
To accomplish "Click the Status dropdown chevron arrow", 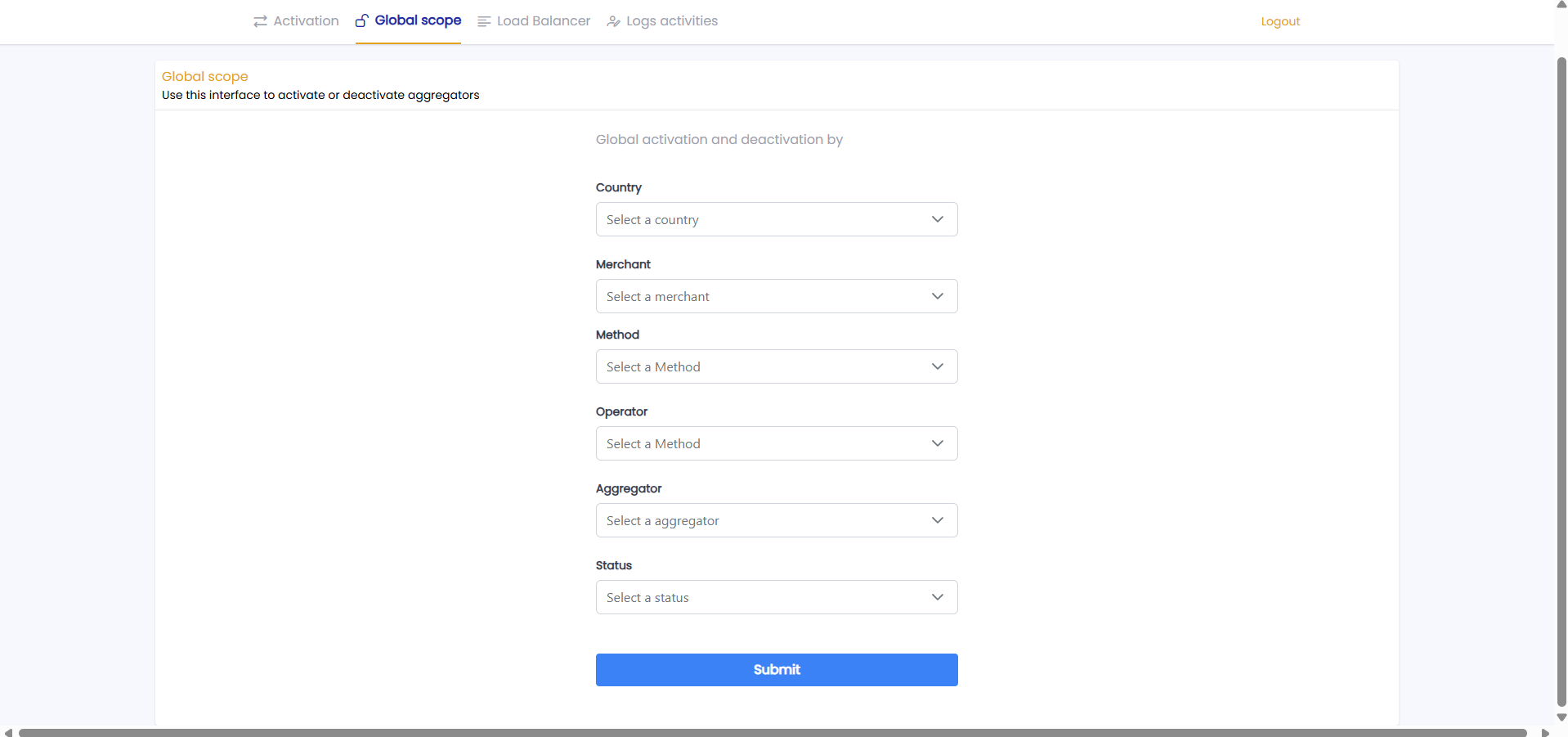I will [937, 597].
